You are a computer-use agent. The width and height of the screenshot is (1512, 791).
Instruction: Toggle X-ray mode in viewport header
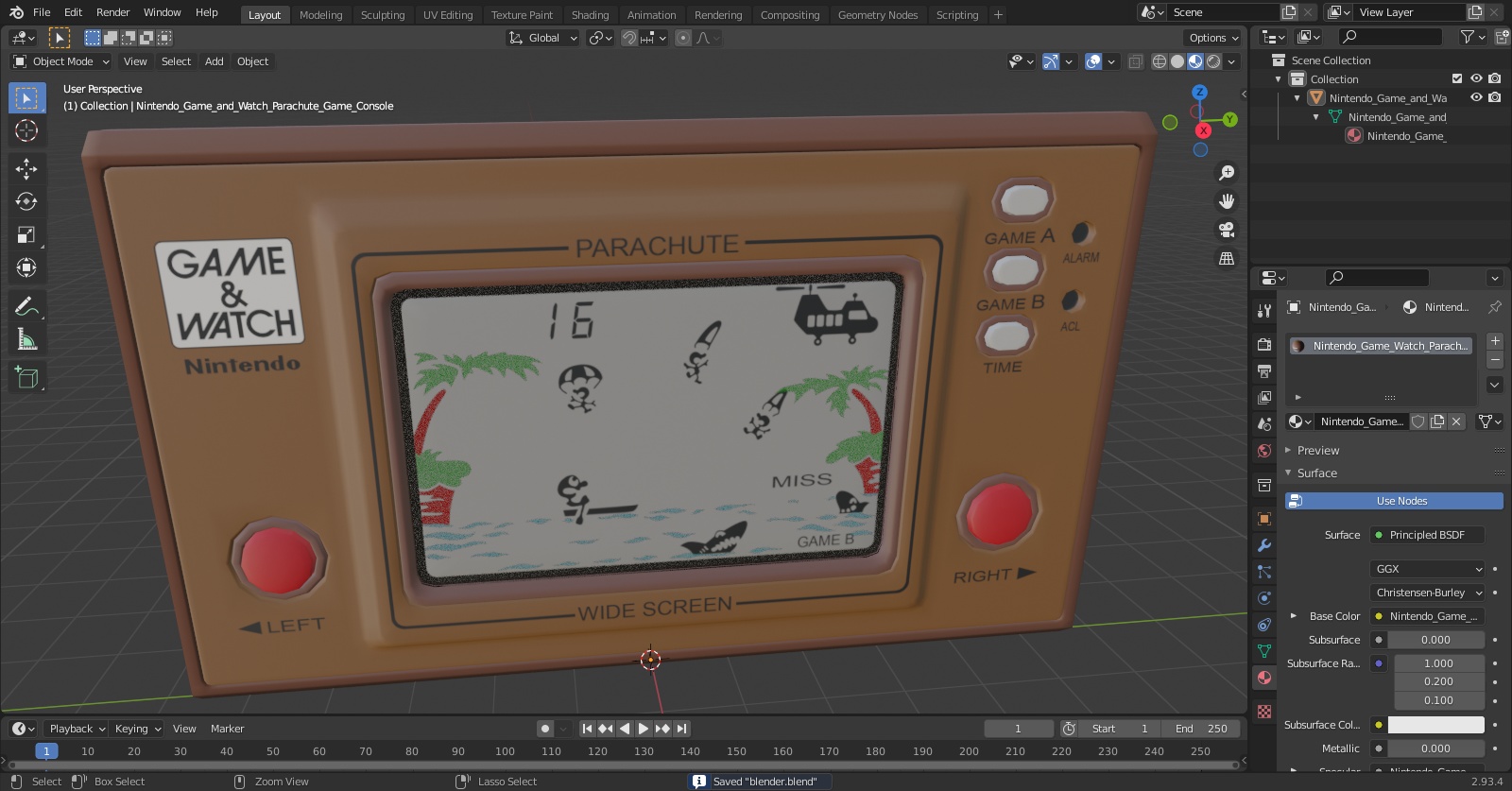tap(1136, 61)
